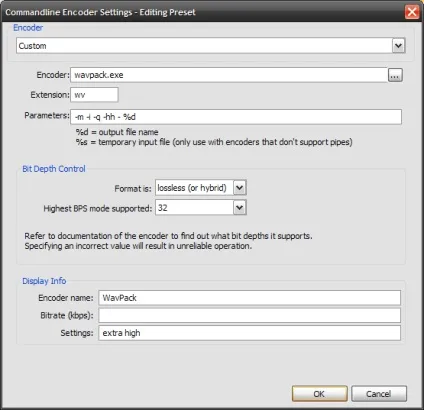
Task: Click the Extension field containing wv
Action: 94,95
